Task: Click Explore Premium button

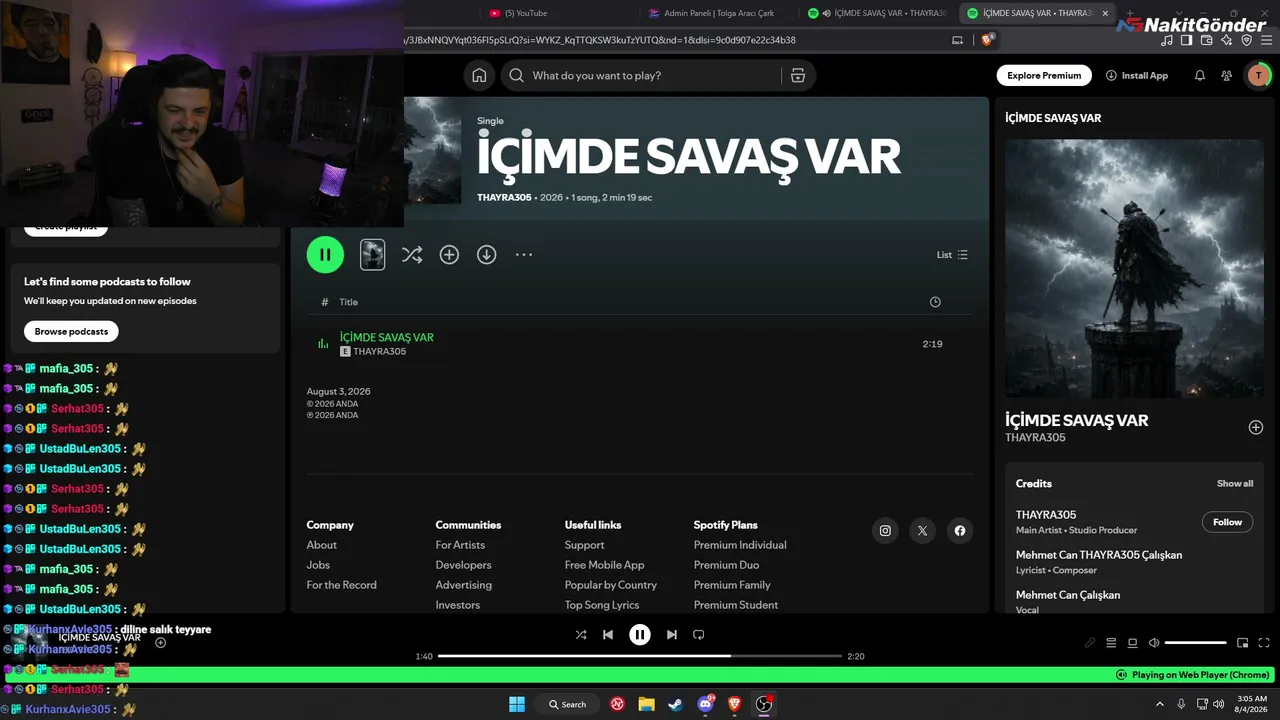Action: [1044, 75]
